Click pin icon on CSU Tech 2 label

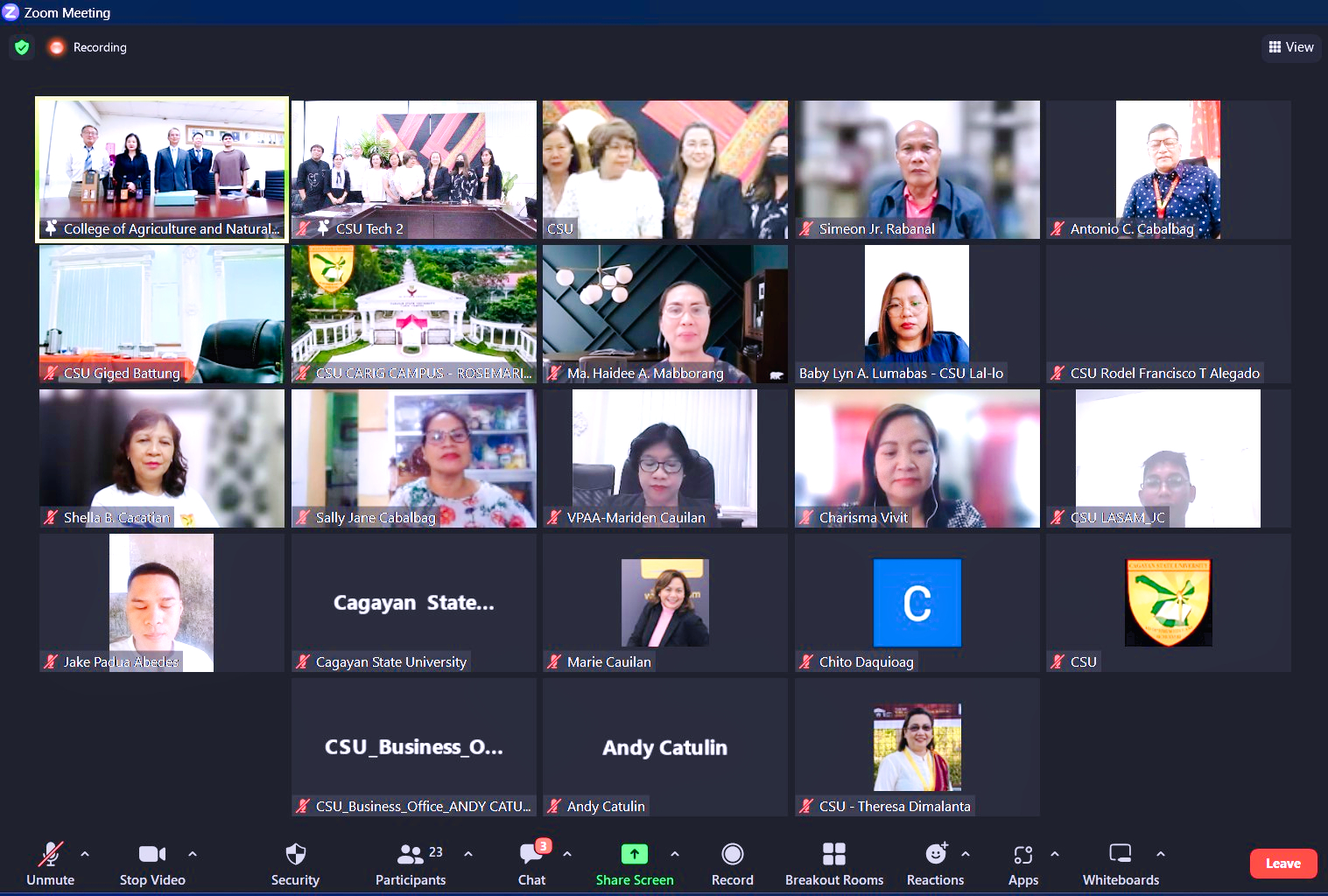click(323, 228)
